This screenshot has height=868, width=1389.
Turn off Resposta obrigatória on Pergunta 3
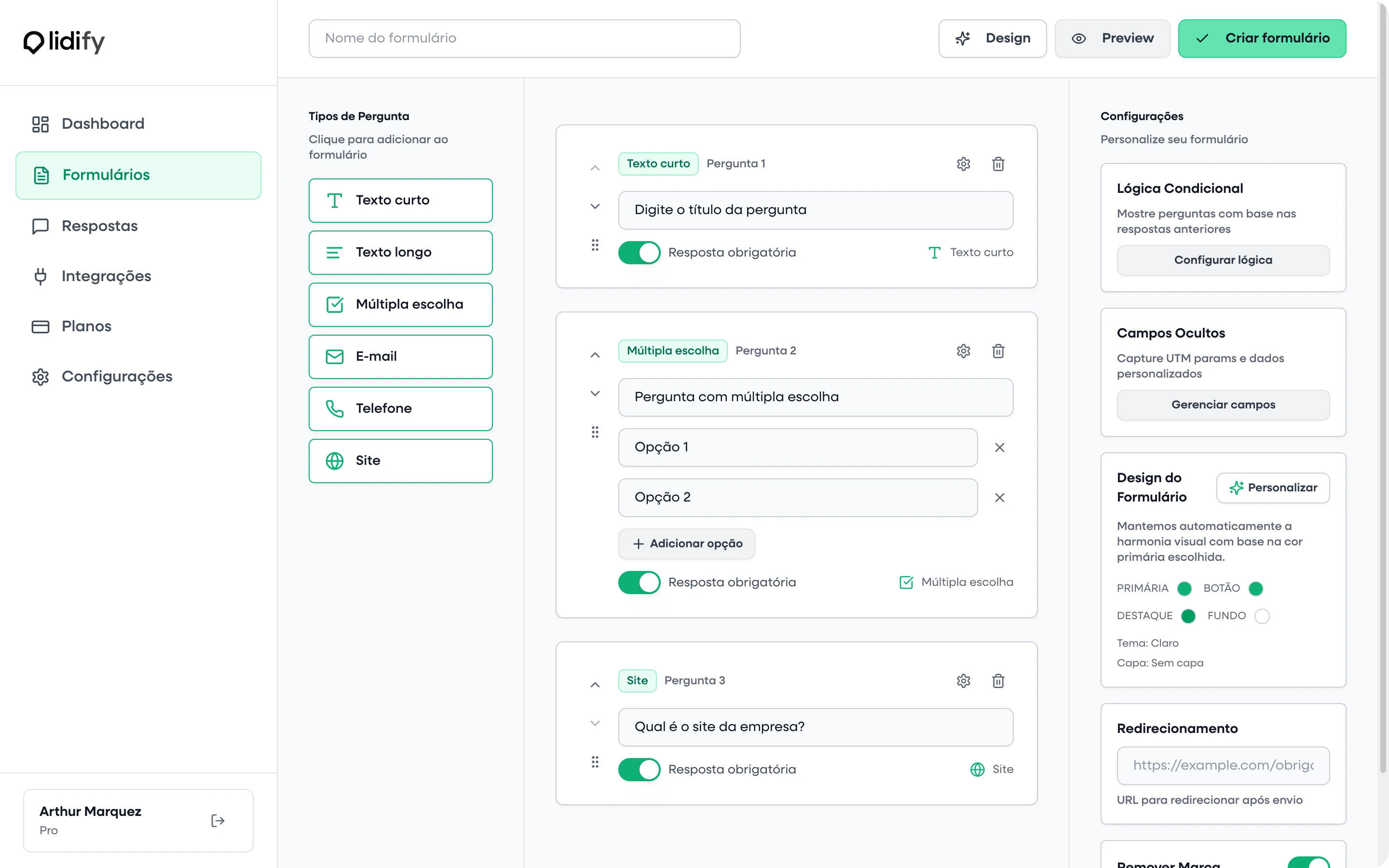pos(638,769)
